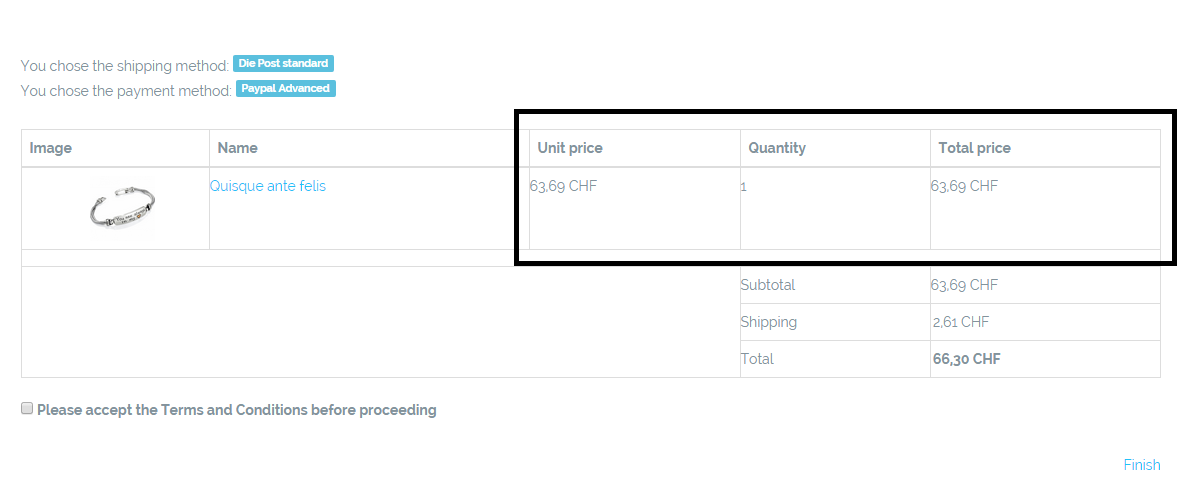This screenshot has height=483, width=1199.
Task: Click the Subtotal label
Action: click(x=768, y=285)
